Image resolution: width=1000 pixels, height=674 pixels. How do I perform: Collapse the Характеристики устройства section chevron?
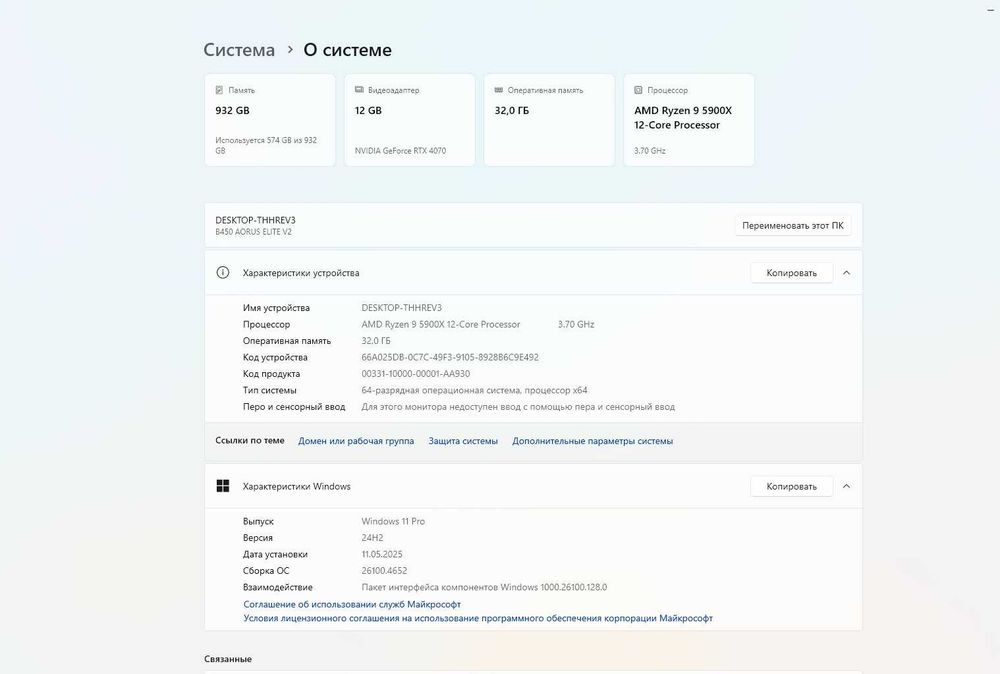coord(846,273)
